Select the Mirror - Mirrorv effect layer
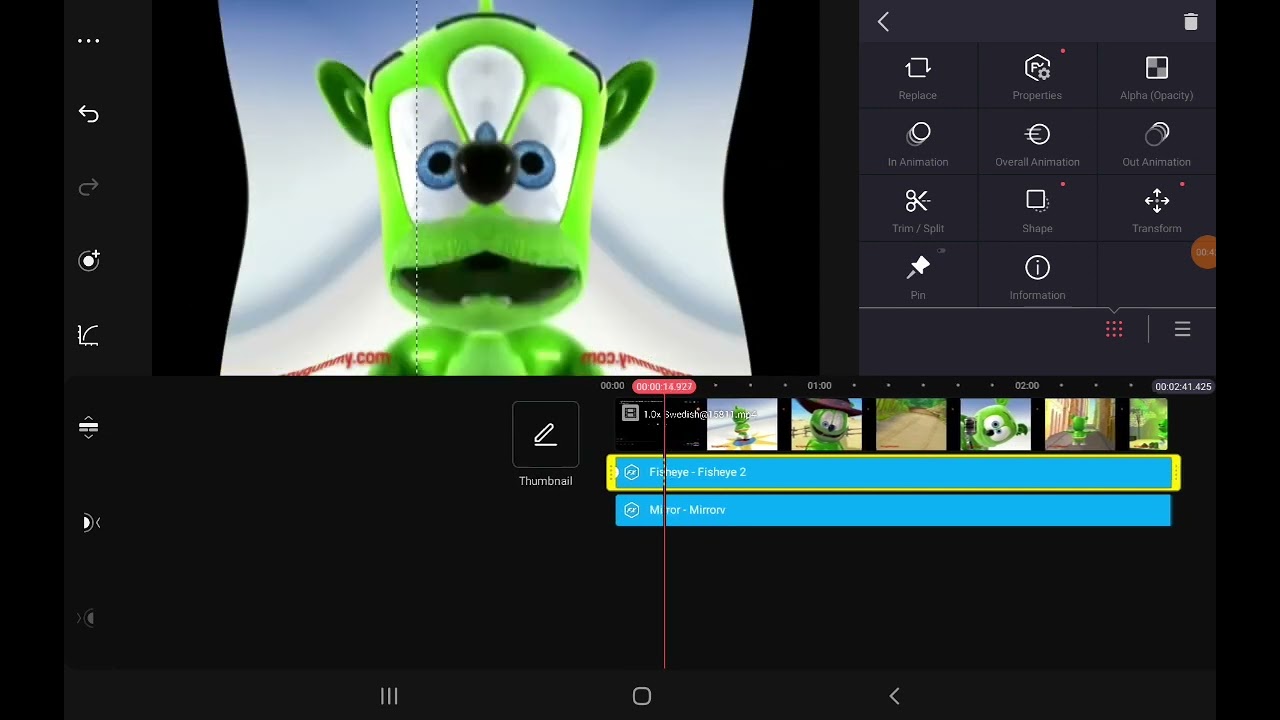This screenshot has width=1280, height=720. [893, 510]
